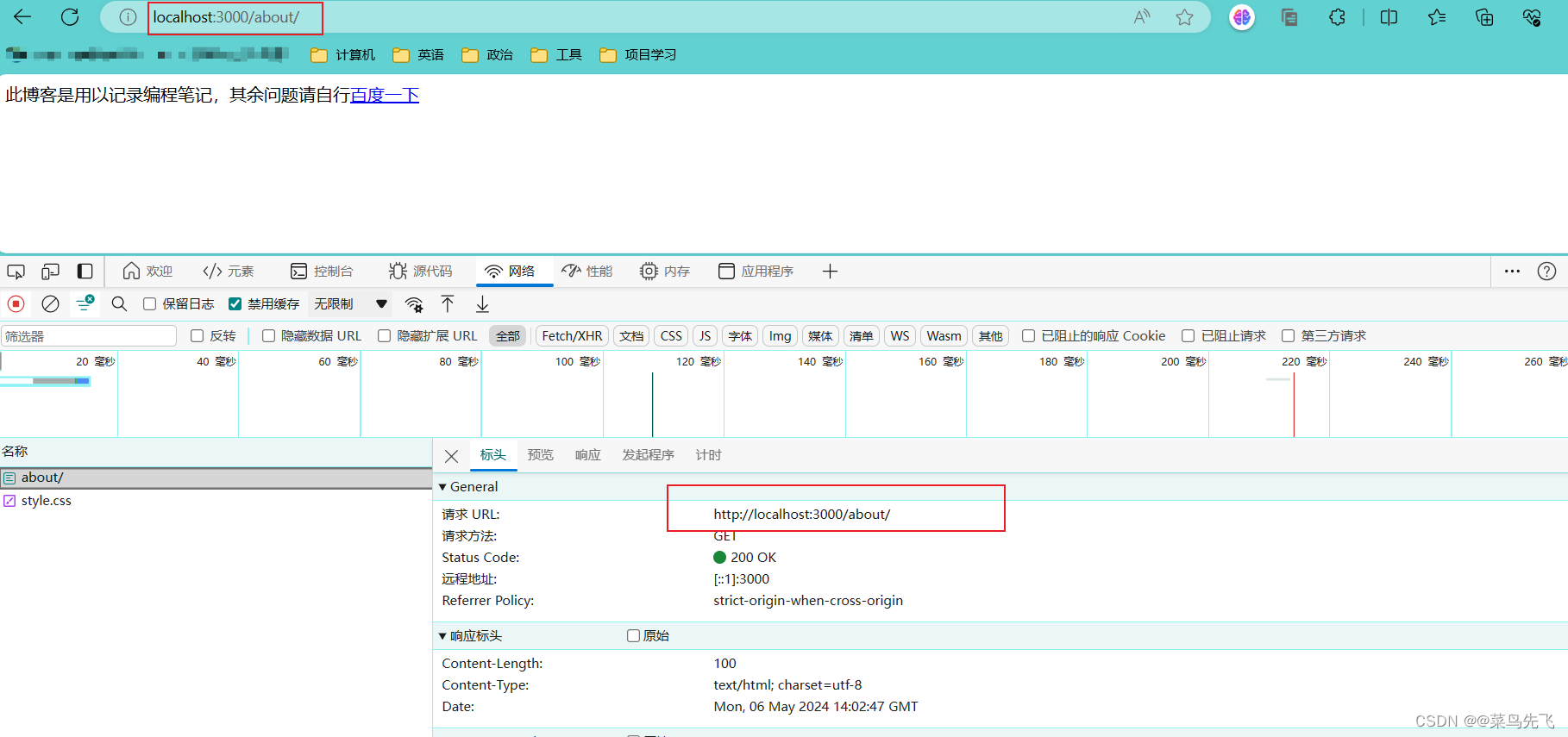
Task: Filter requests by WS type
Action: click(x=900, y=335)
